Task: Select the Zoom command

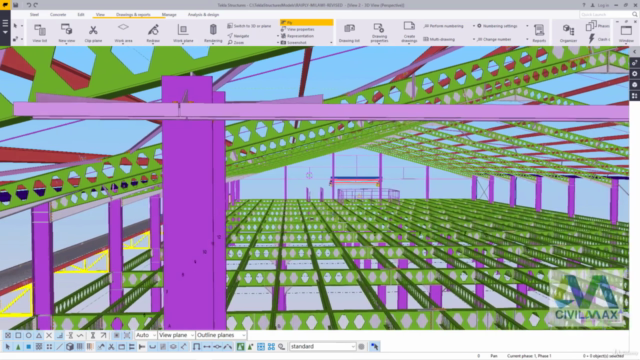Action: coord(236,42)
